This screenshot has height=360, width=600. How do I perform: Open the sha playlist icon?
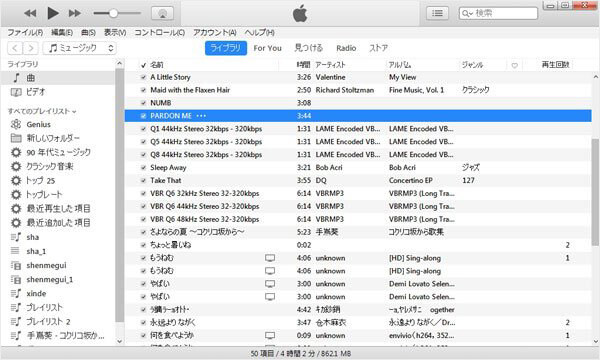[16, 237]
